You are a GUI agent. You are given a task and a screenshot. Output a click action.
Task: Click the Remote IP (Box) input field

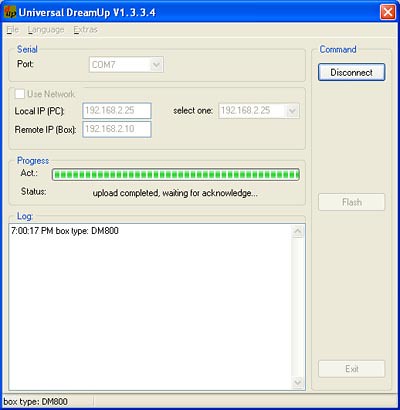(117, 129)
